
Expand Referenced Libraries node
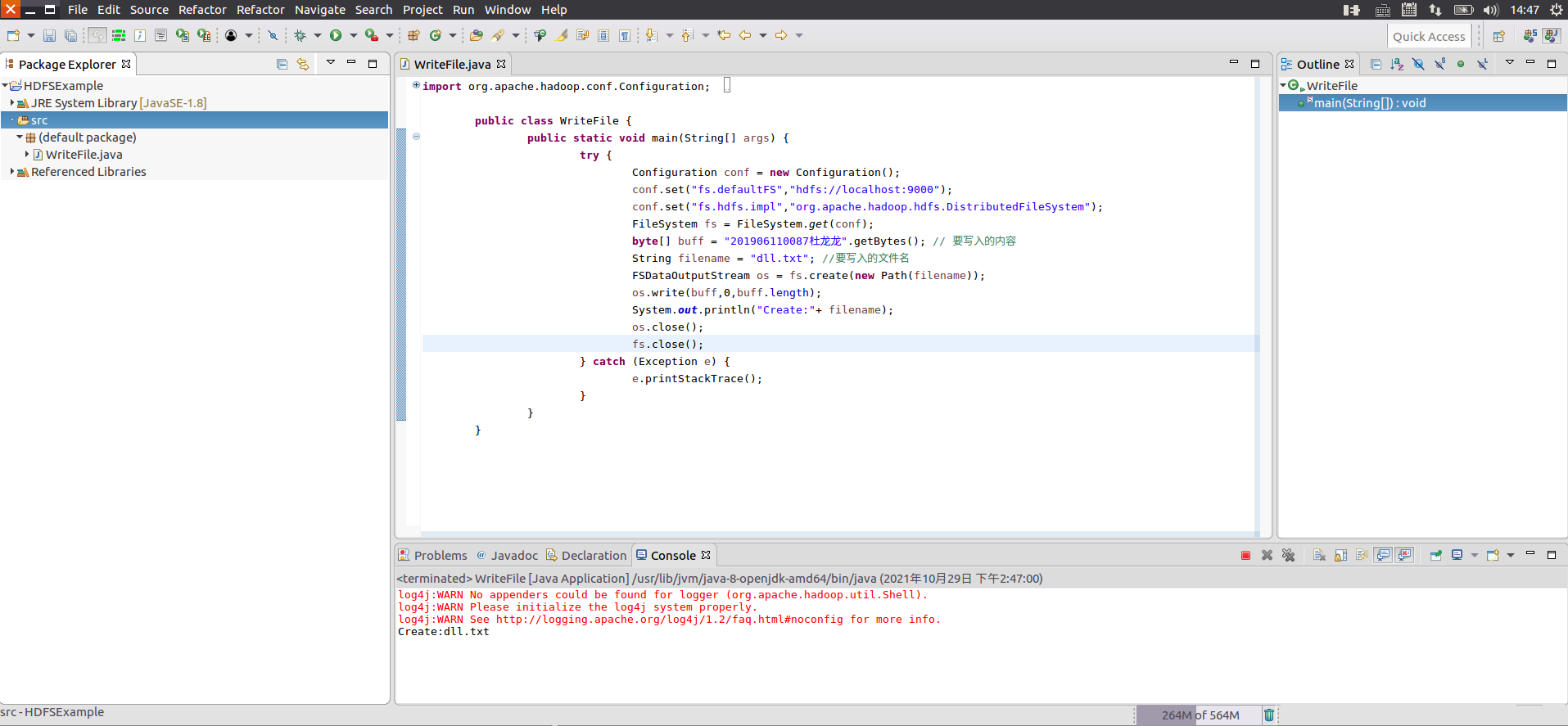point(12,172)
